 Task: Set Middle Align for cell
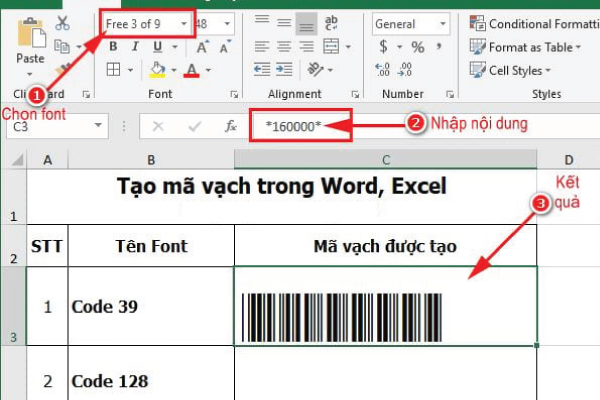(x=284, y=23)
